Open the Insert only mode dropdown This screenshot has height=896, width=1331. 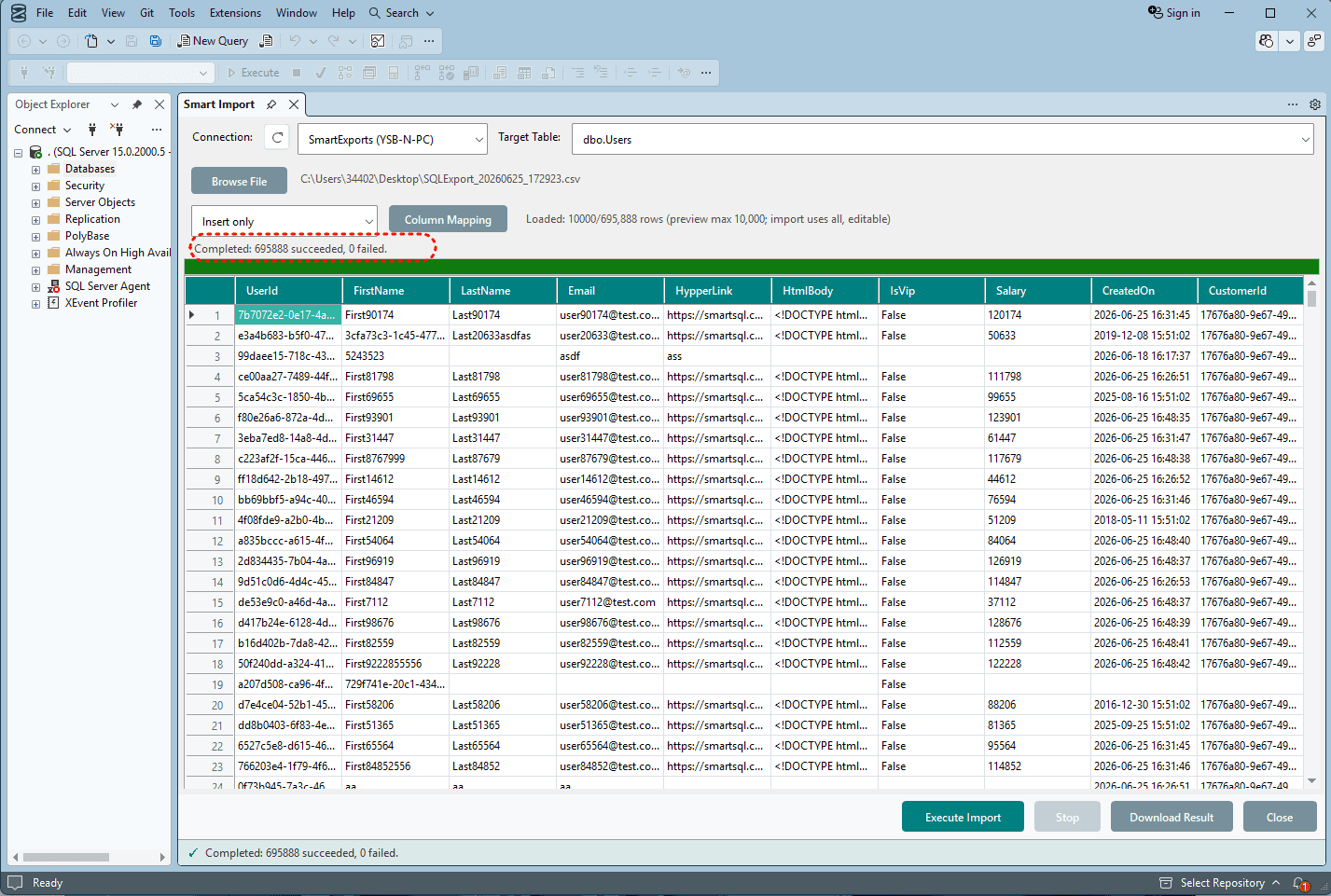[x=284, y=221]
